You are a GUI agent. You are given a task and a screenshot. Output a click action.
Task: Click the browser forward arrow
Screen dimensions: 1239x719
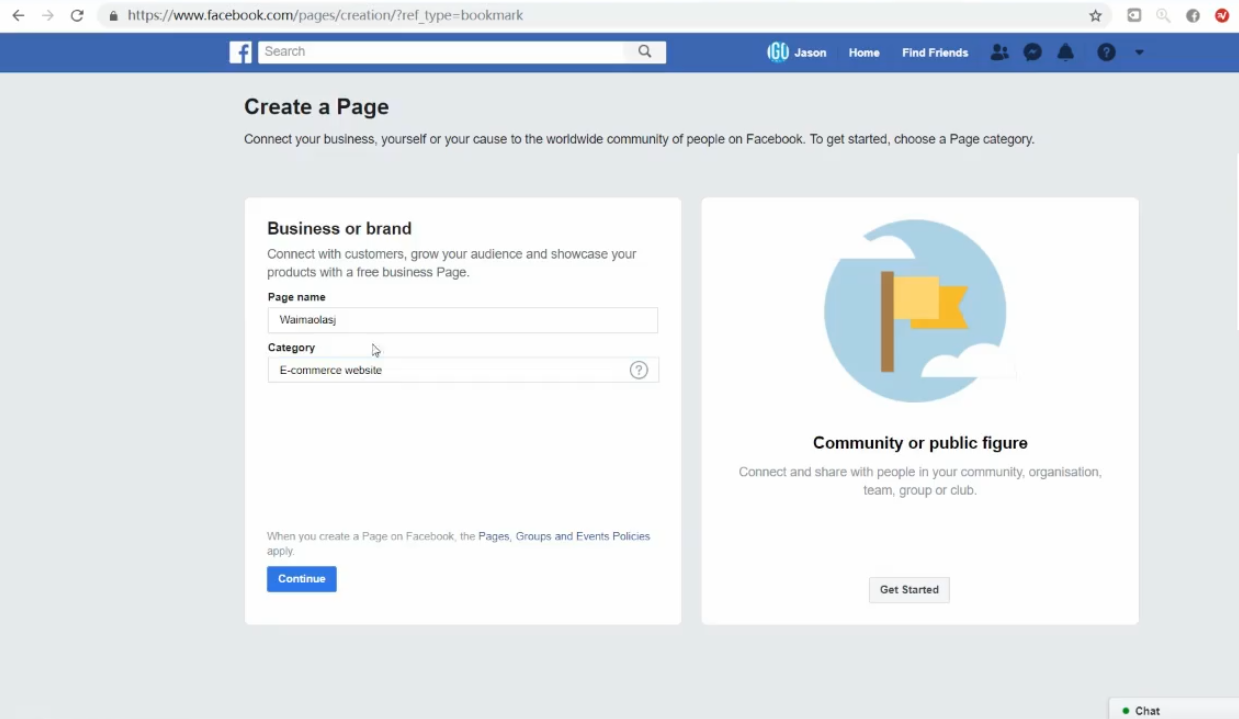[47, 16]
